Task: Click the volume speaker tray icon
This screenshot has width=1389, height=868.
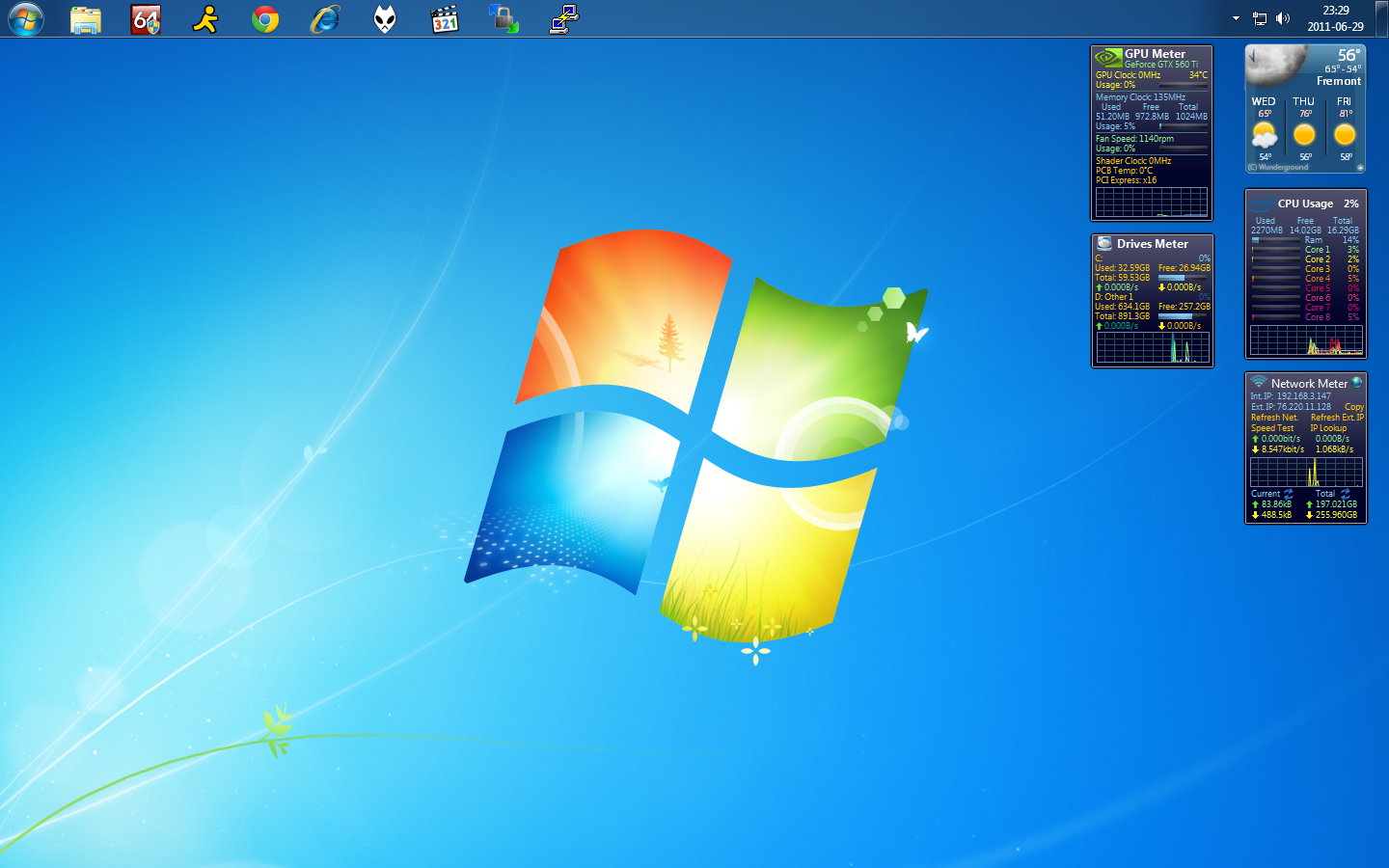Action: coord(1283,18)
